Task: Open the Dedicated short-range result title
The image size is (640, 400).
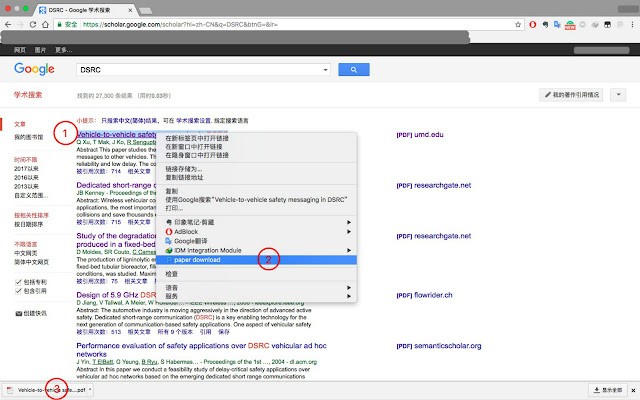Action: (x=116, y=185)
